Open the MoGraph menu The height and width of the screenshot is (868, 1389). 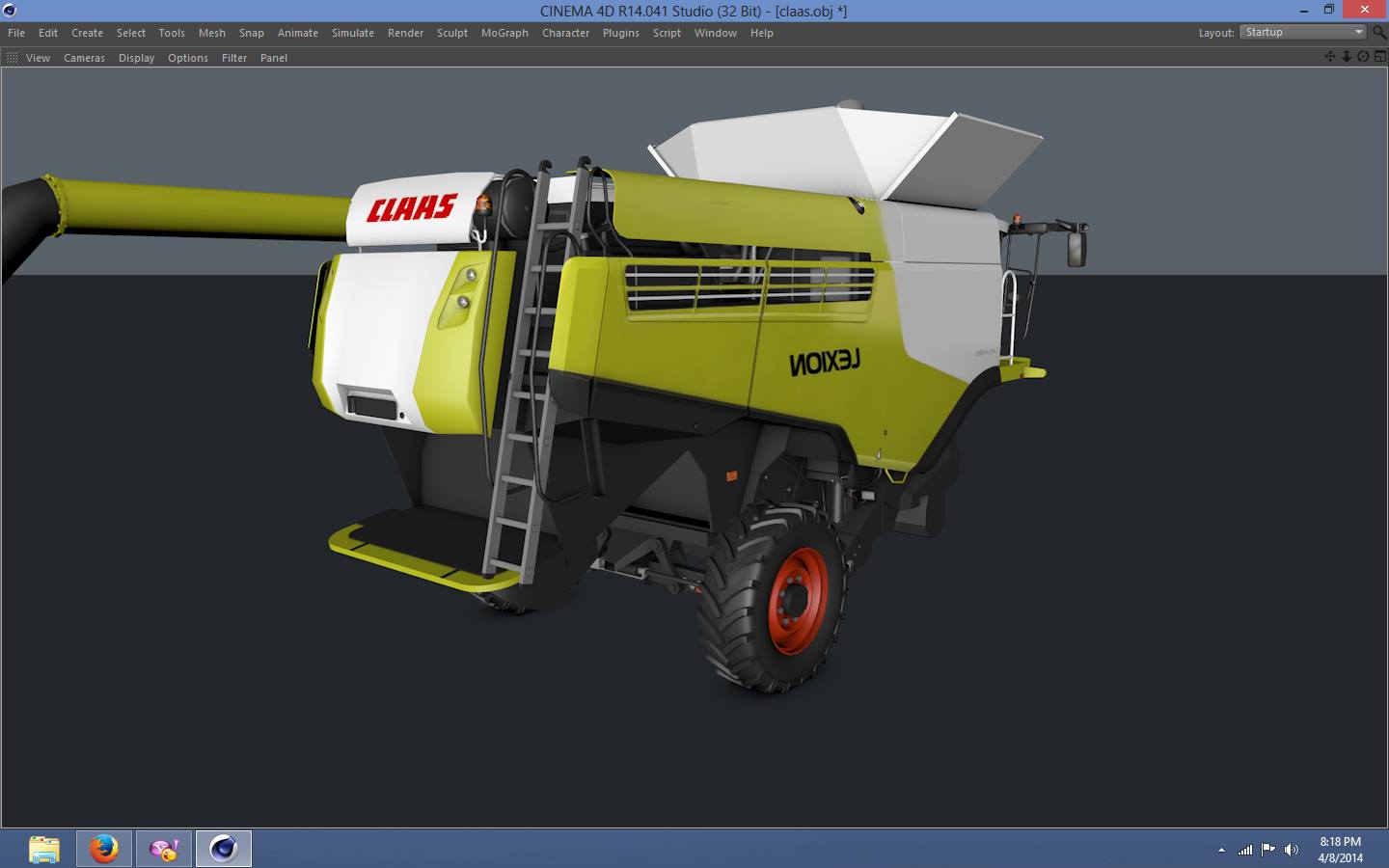click(x=504, y=33)
